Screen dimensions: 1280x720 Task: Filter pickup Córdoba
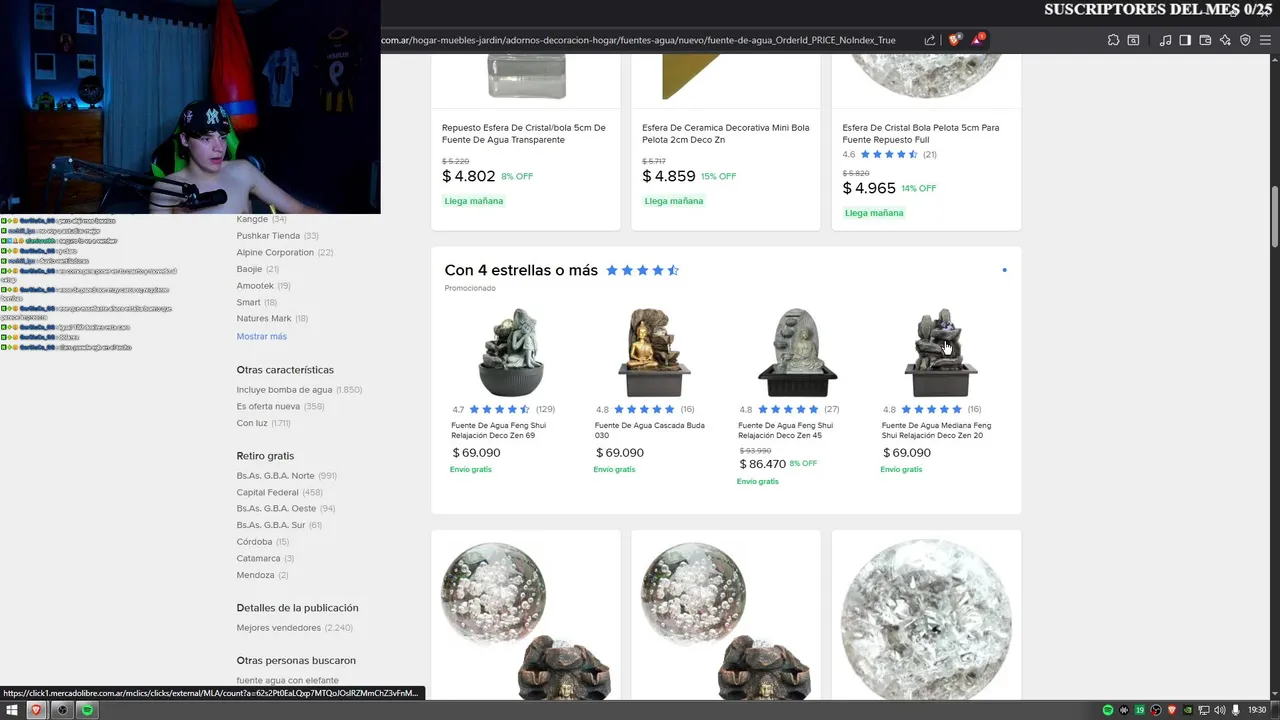(262, 541)
